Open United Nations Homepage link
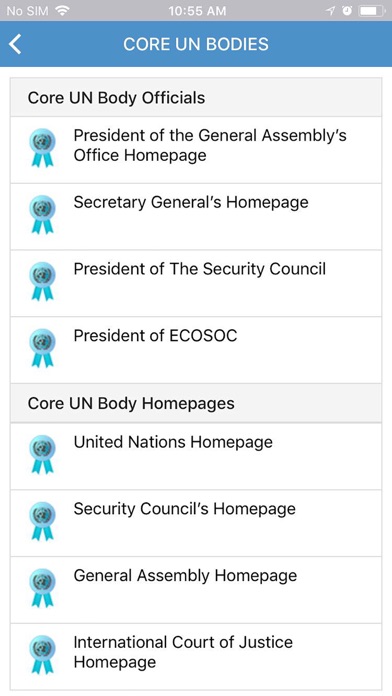Screen dimensions: 392x696 click(196, 456)
